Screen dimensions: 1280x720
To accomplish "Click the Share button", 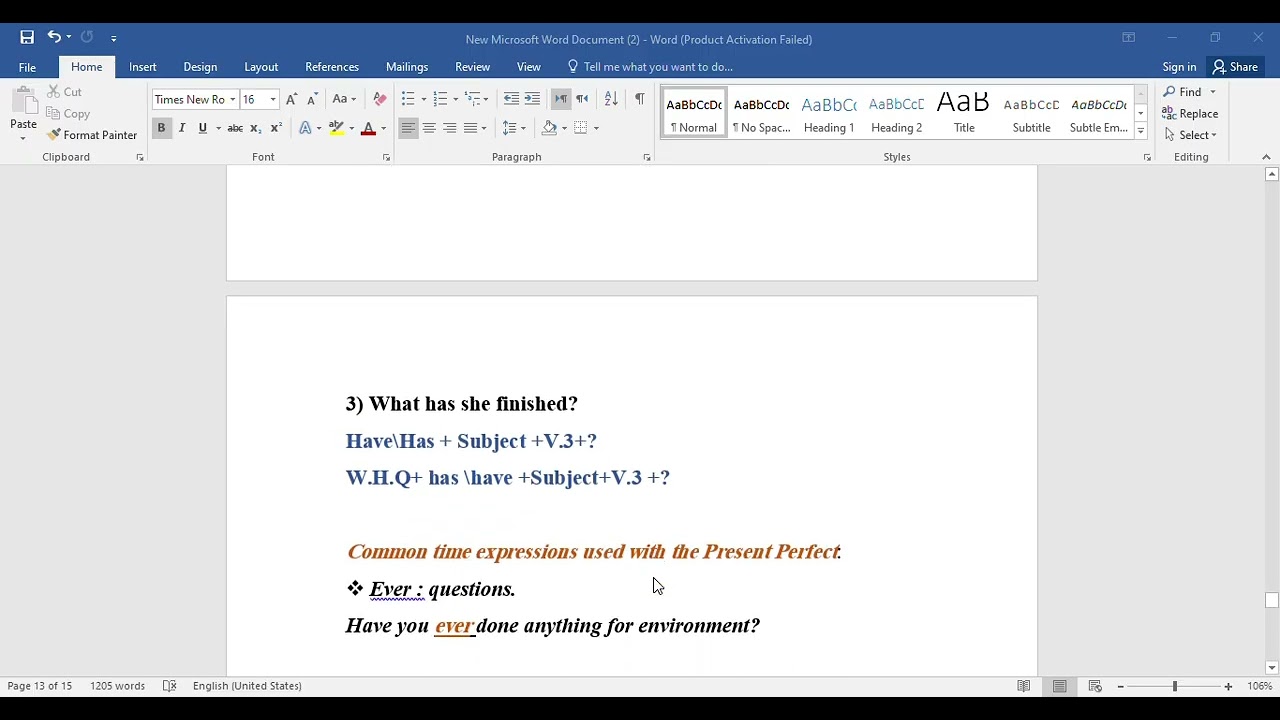I will (1235, 67).
